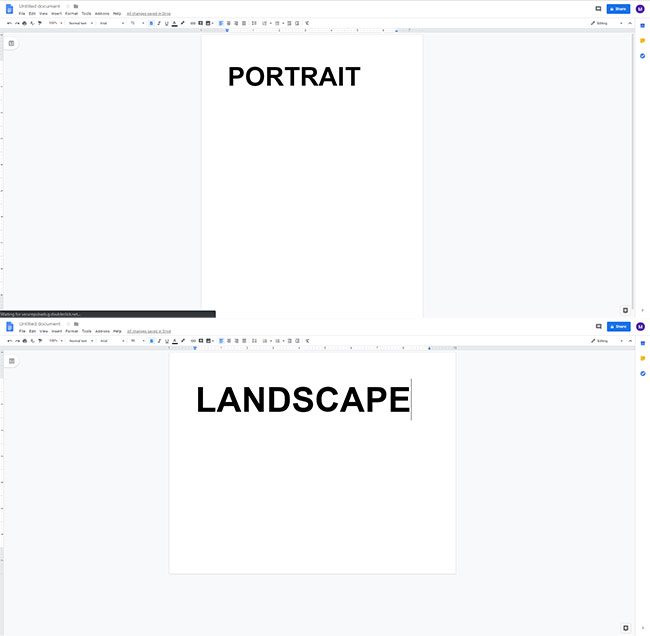Open Editing mode dropdown in LANDSCAPE window

click(x=607, y=341)
